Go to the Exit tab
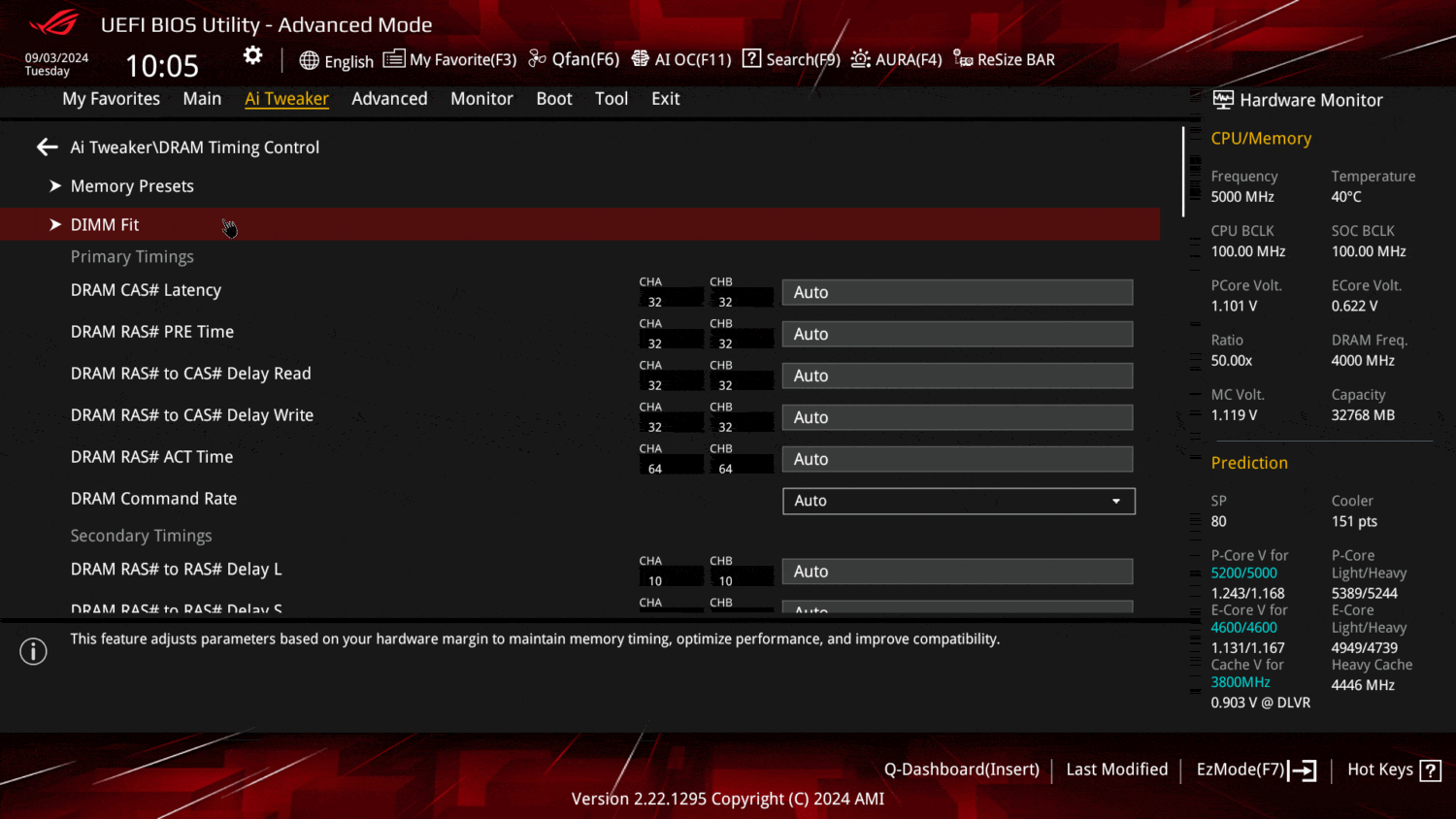 pyautogui.click(x=666, y=99)
